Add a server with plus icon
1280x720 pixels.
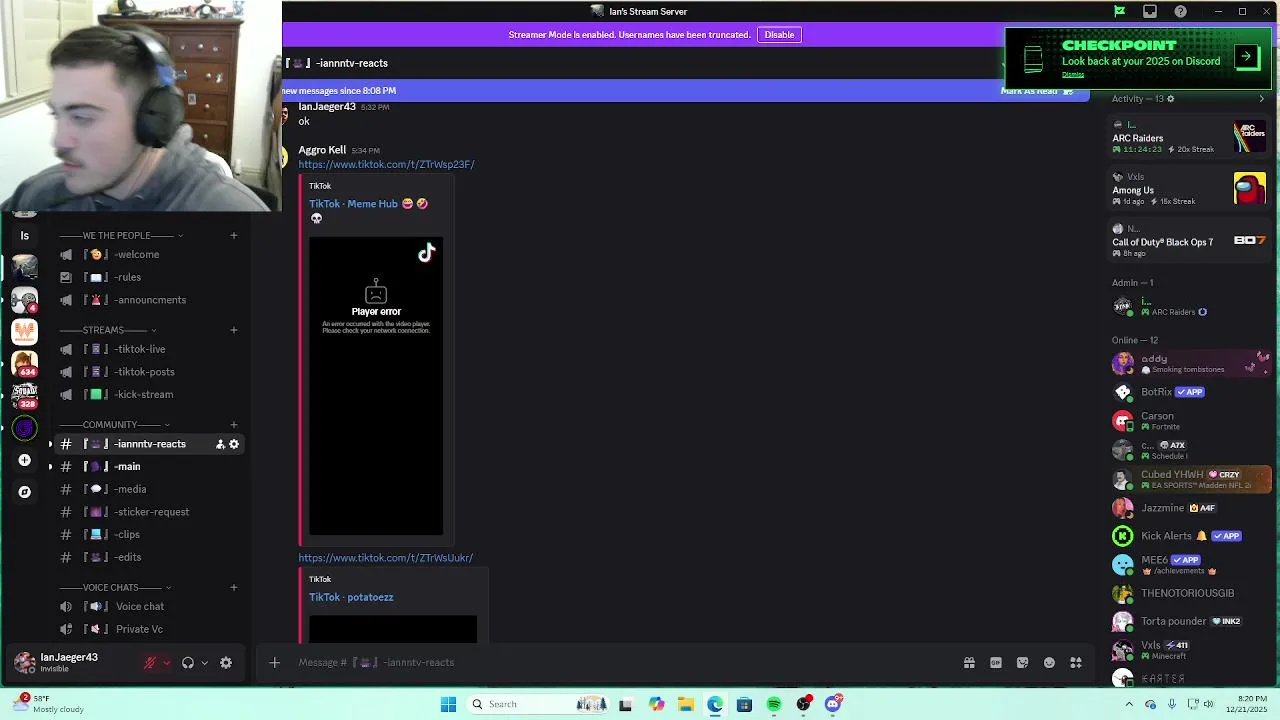(25, 460)
